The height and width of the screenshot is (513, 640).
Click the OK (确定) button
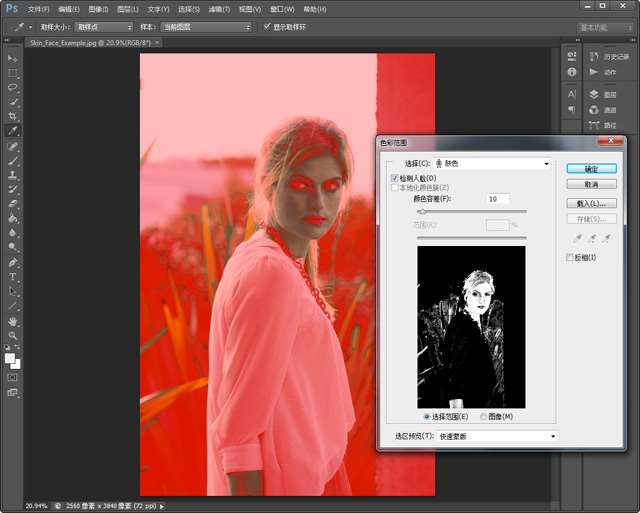[591, 169]
